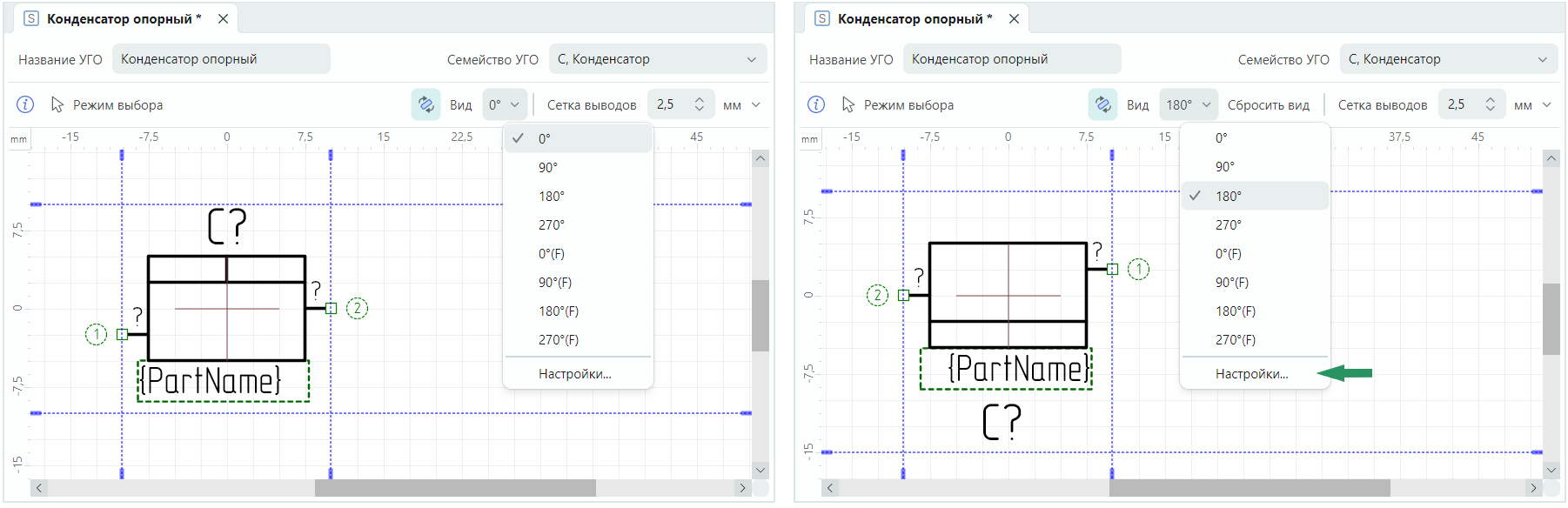The image size is (1568, 508).
Task: Close the left Конденсатор опорный tab
Action: tap(224, 18)
